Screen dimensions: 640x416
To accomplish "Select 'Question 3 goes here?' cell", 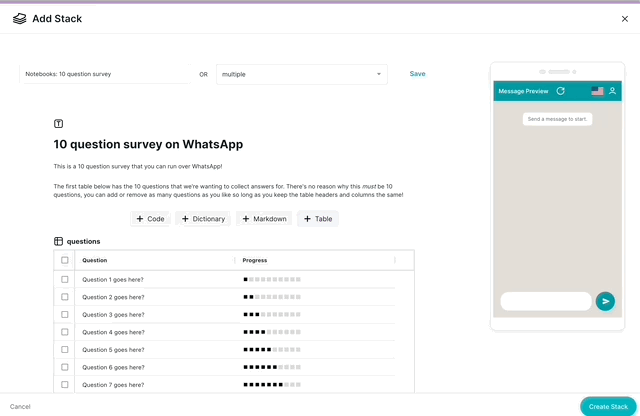I will (113, 315).
